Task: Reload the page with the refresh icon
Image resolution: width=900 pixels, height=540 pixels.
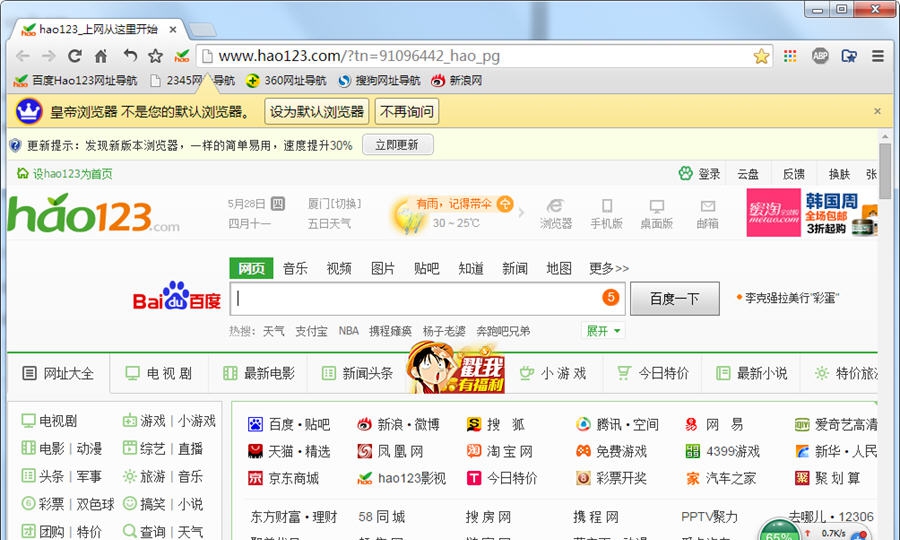Action: [75, 56]
